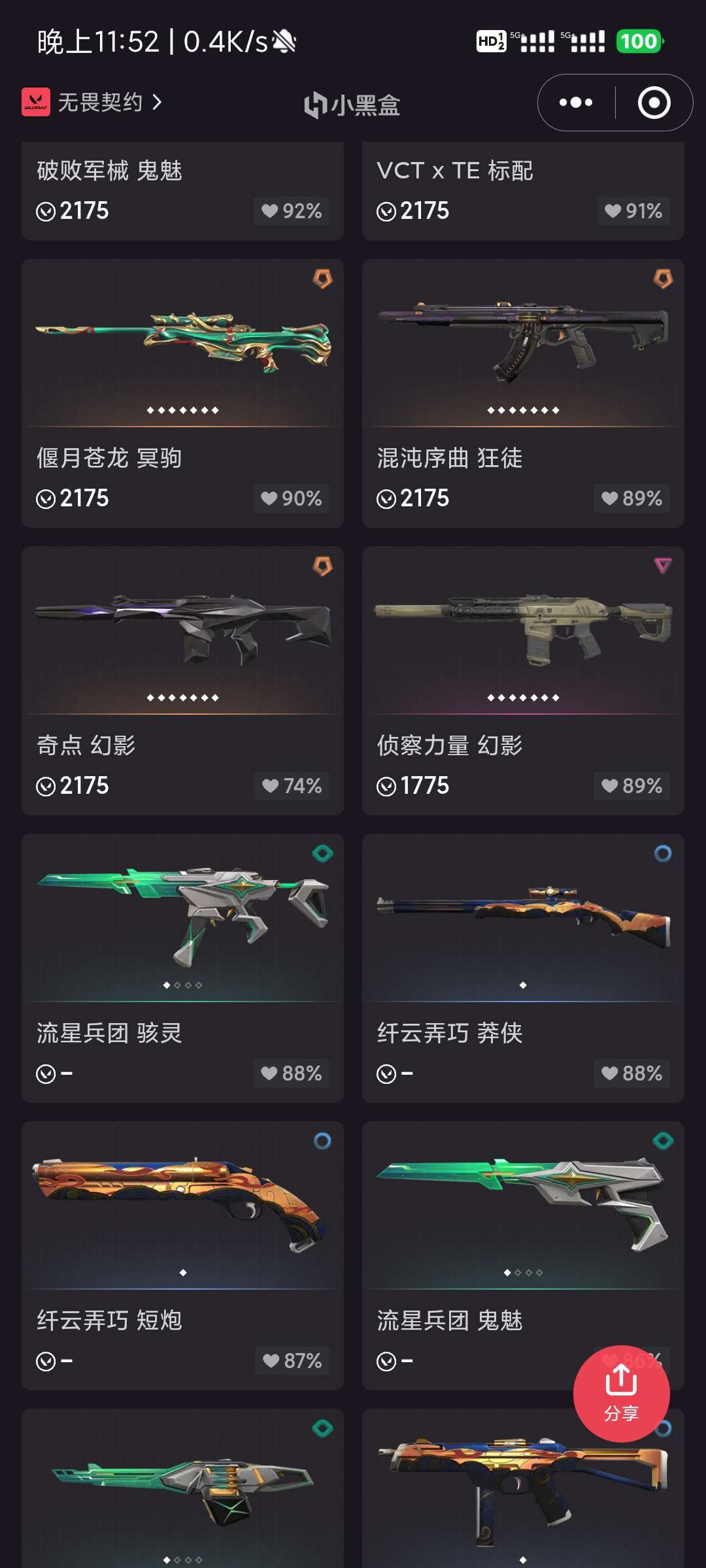Close mini program via circle target icon
This screenshot has height=1568, width=706.
654,103
